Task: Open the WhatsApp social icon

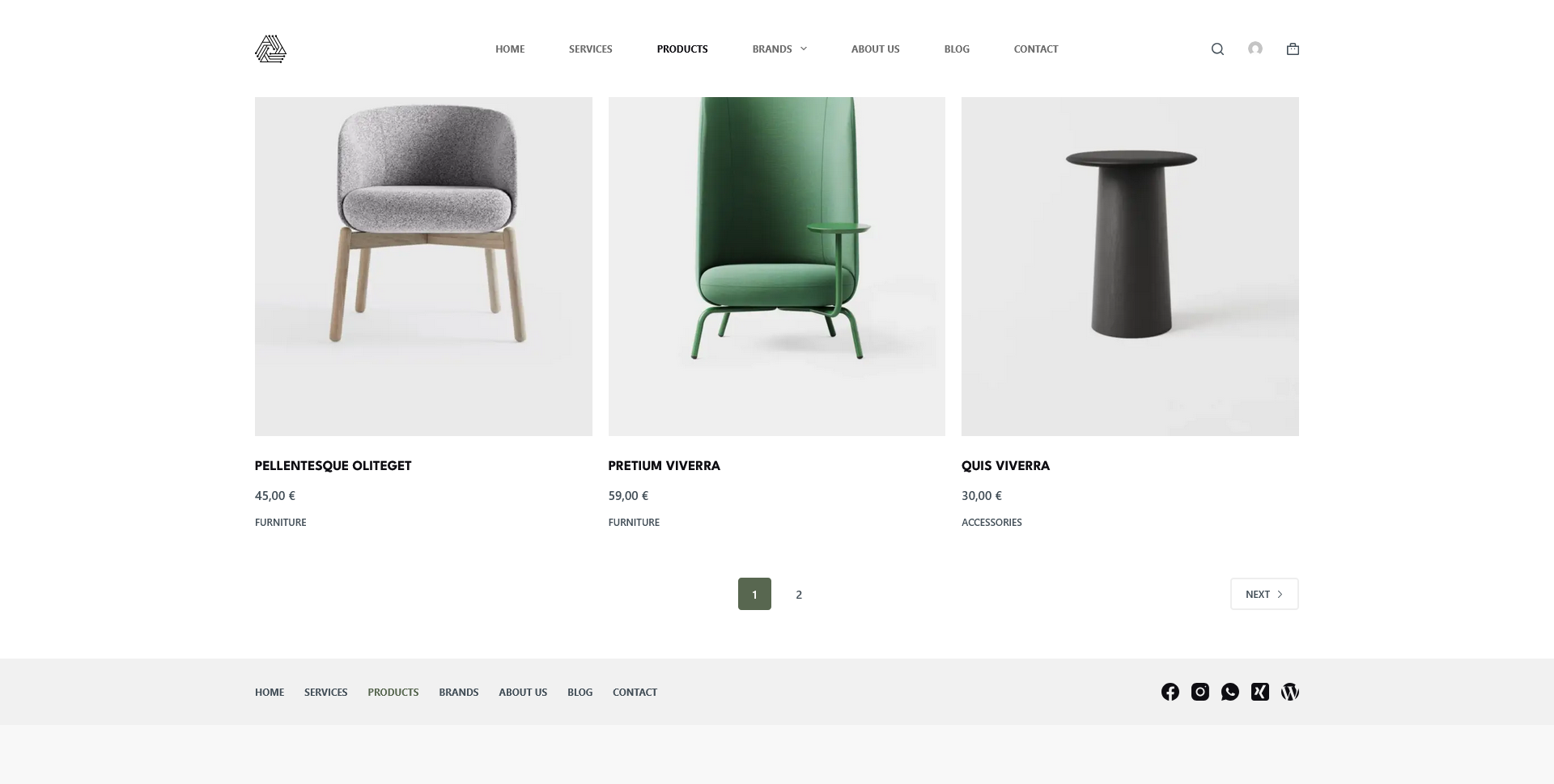Action: click(1230, 692)
